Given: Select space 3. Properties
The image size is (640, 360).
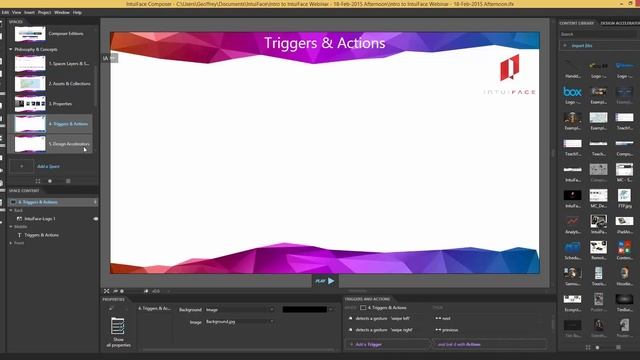Looking at the screenshot, I should [x=51, y=104].
